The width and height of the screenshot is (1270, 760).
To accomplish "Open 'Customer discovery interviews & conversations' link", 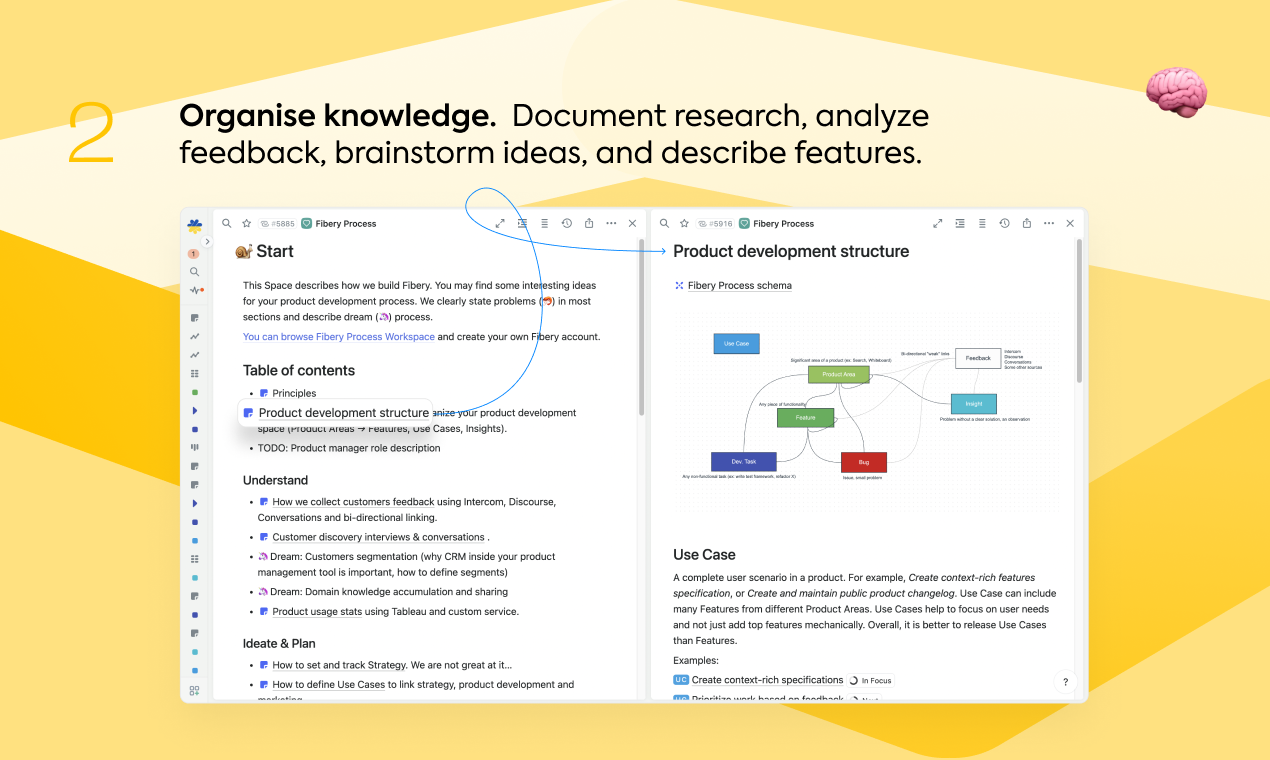I will pos(379,537).
